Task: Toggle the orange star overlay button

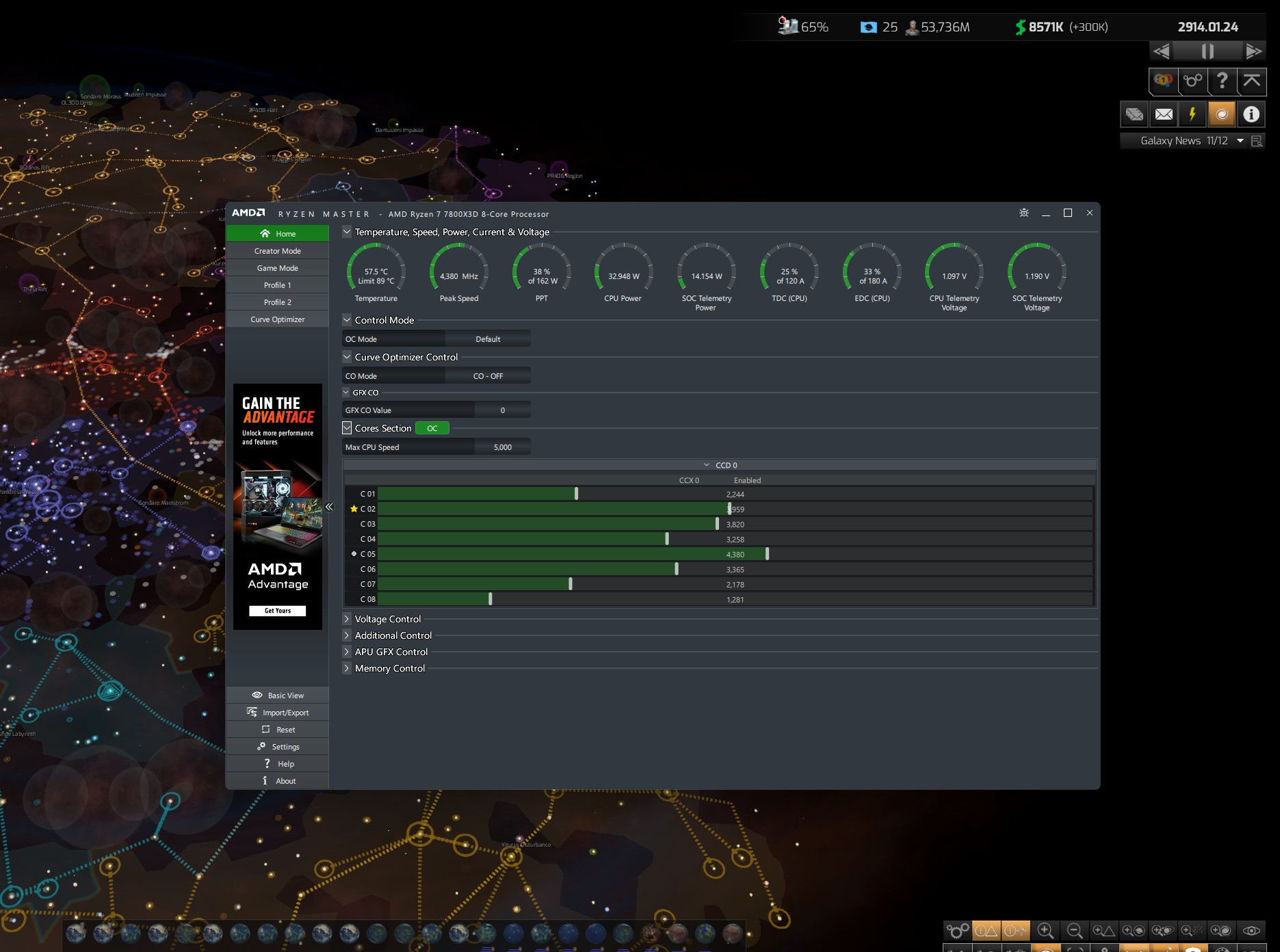Action: [1016, 930]
